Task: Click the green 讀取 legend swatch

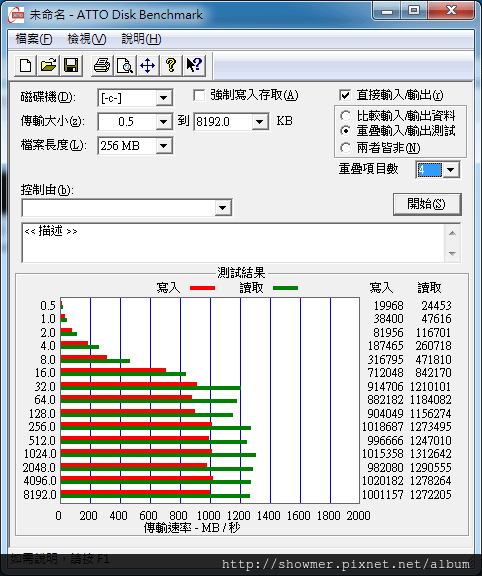Action: pos(285,288)
